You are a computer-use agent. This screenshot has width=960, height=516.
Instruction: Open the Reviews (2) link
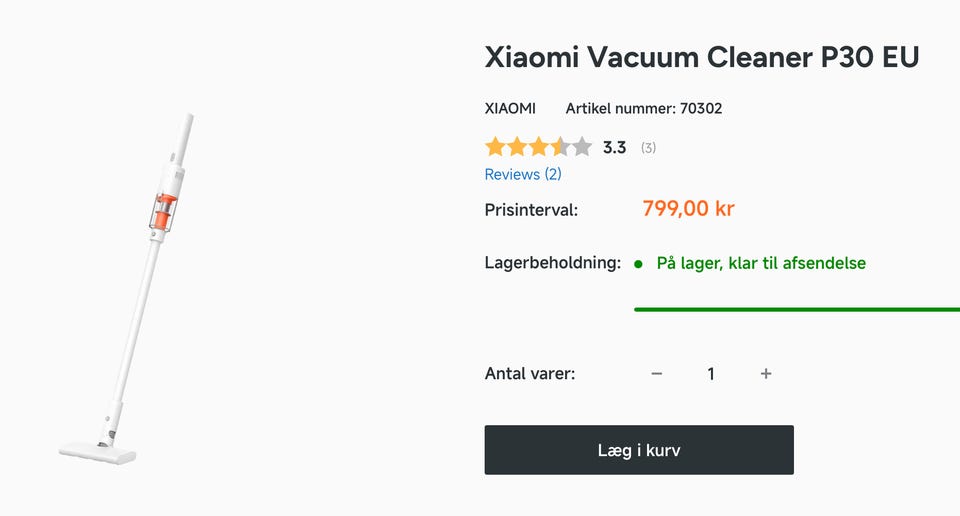(523, 174)
